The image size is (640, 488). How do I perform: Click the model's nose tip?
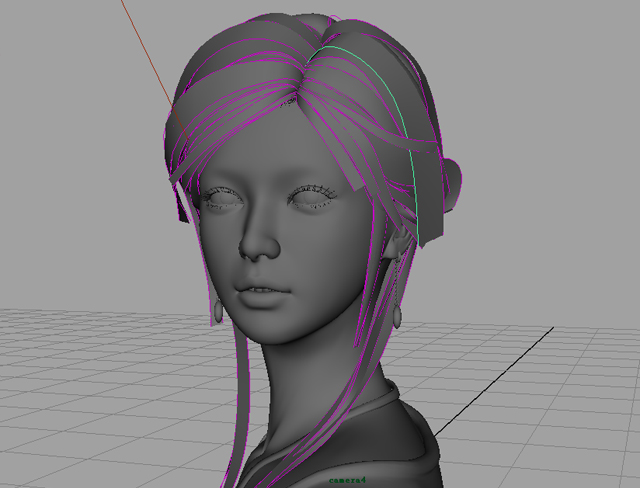pyautogui.click(x=254, y=249)
